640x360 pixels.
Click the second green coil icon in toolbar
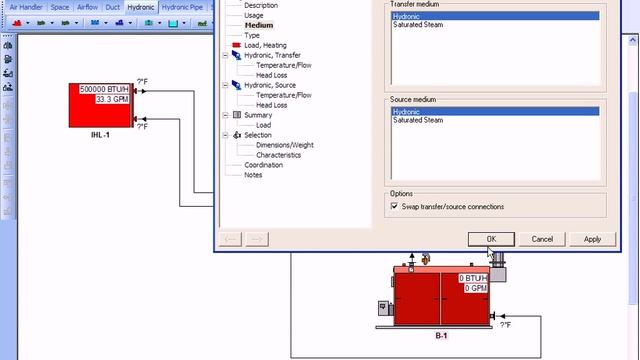point(65,23)
